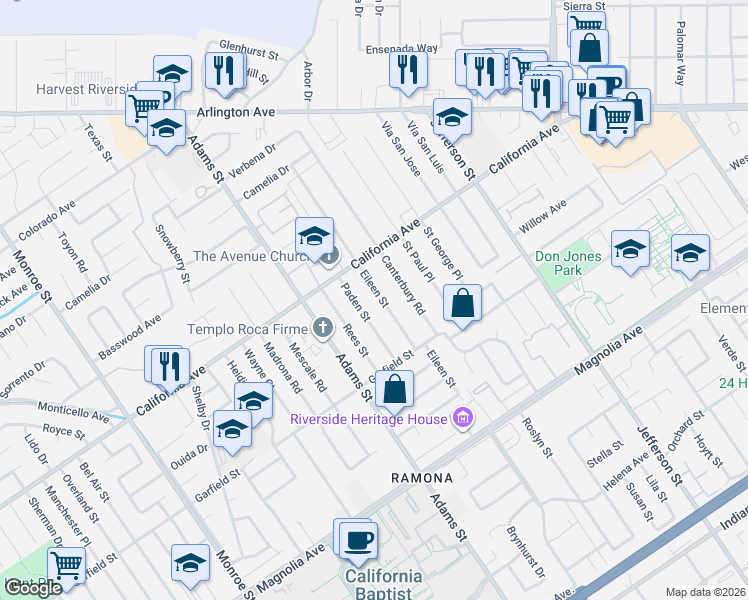Screen dimensions: 748x600
Task: Open the Riverside Heritage House museum icon
Action: [464, 418]
